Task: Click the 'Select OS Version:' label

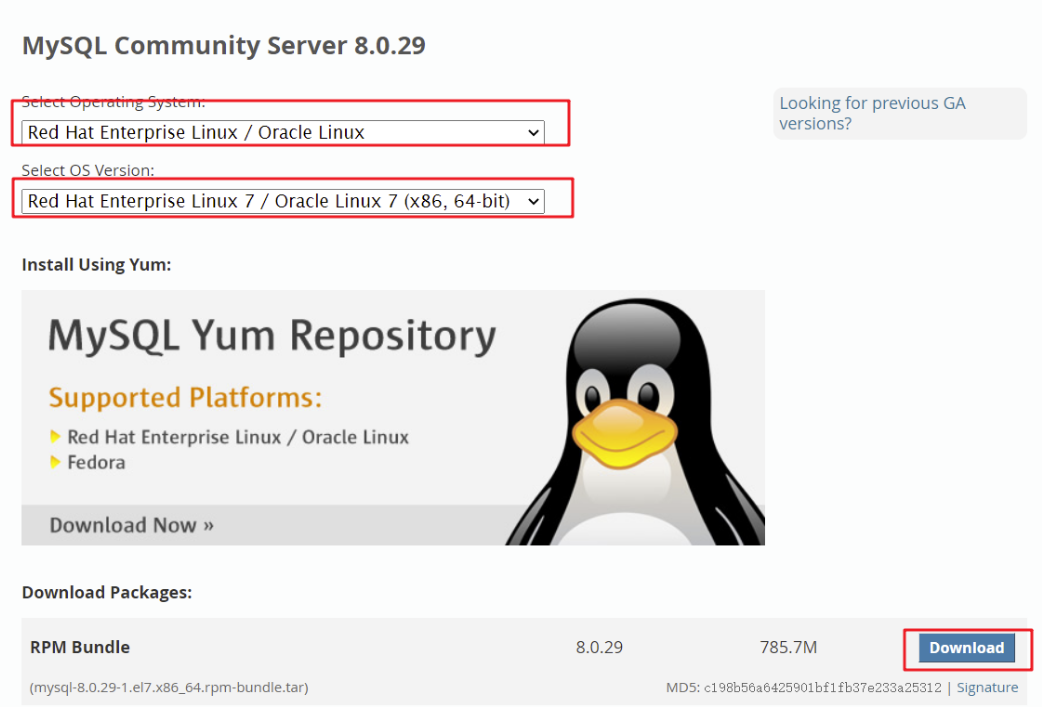Action: (x=88, y=170)
